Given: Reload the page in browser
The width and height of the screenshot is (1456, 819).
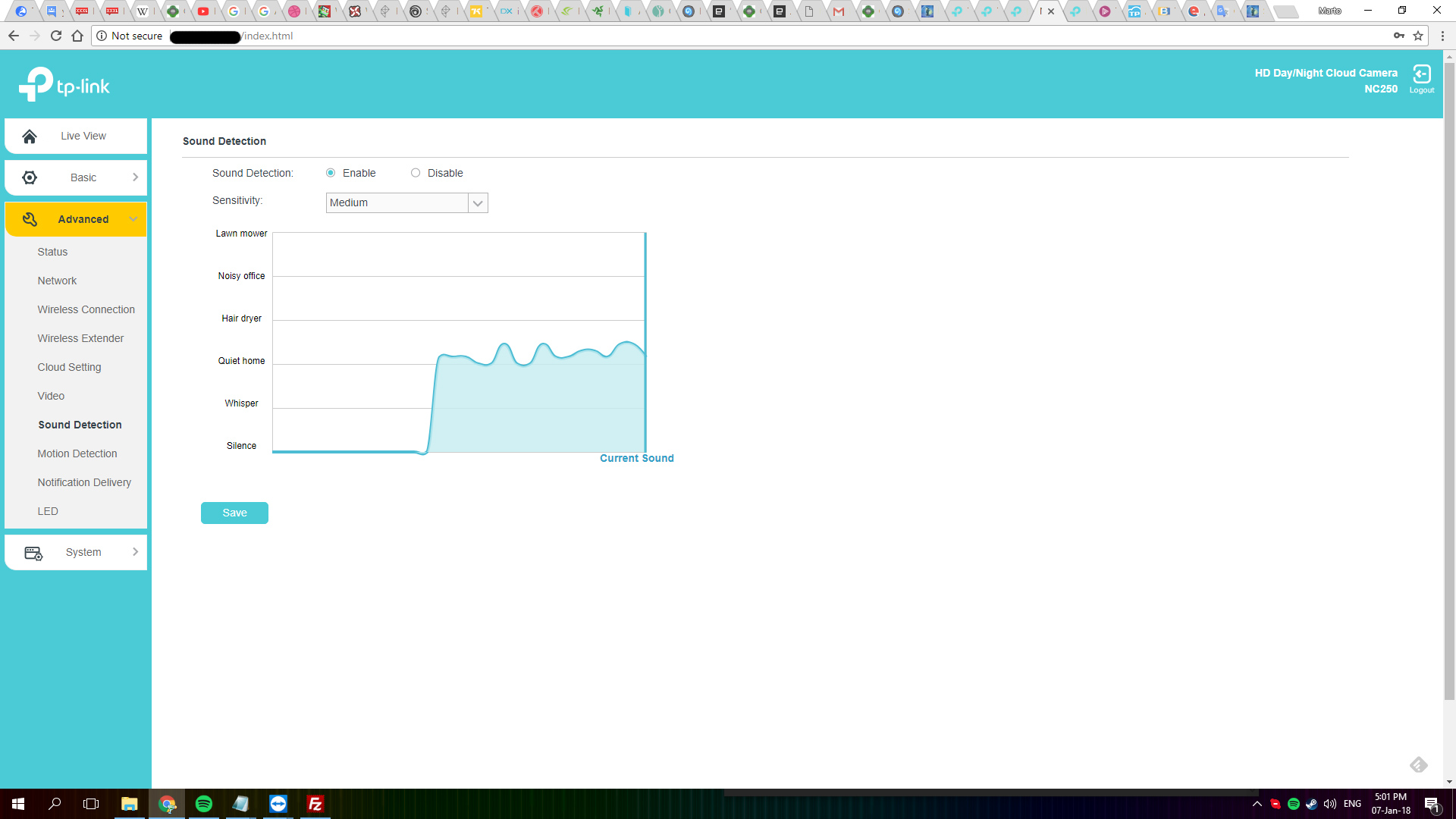Looking at the screenshot, I should pos(56,36).
